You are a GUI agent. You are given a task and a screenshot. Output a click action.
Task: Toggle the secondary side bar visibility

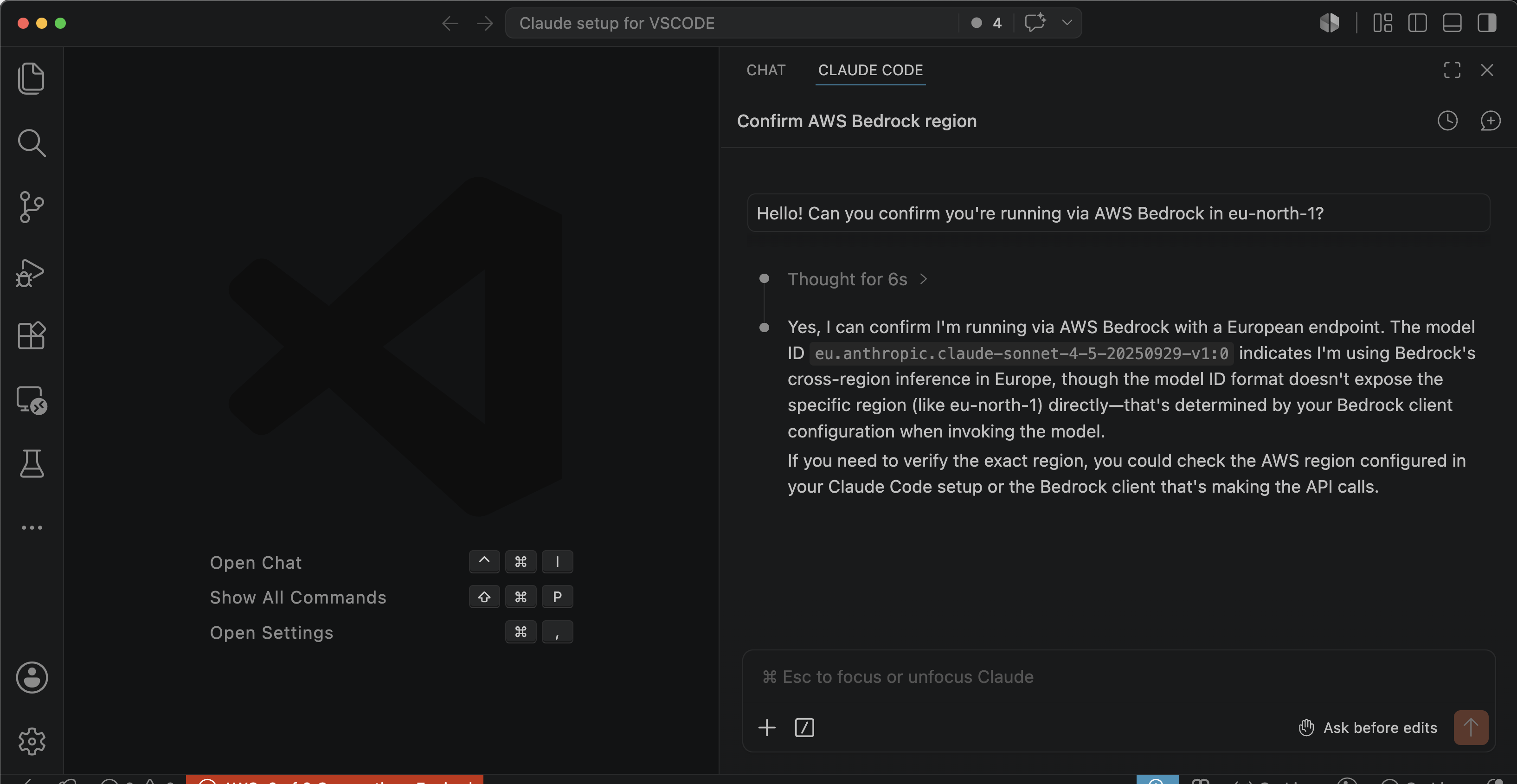coord(1486,23)
